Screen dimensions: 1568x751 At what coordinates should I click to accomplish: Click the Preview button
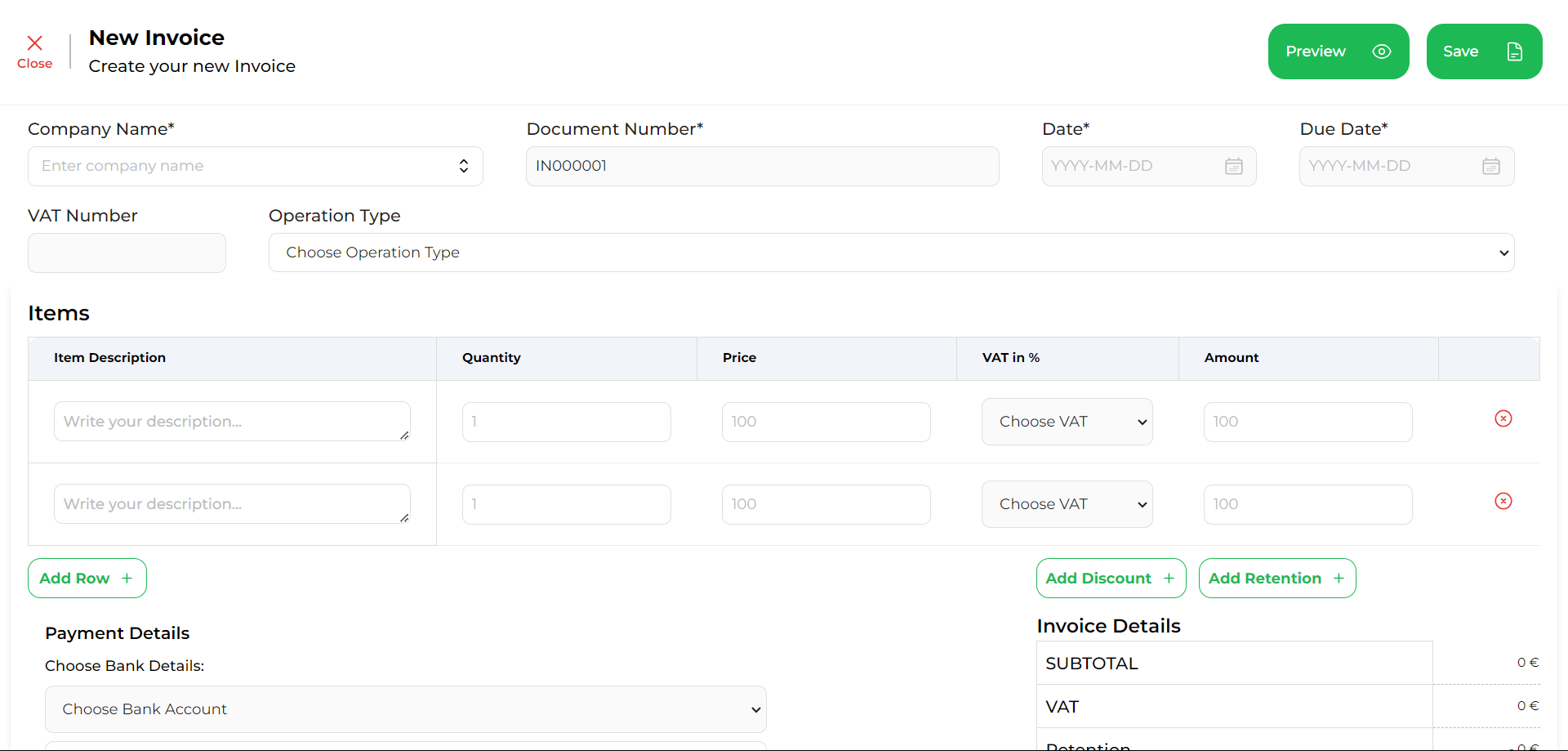[x=1339, y=51]
